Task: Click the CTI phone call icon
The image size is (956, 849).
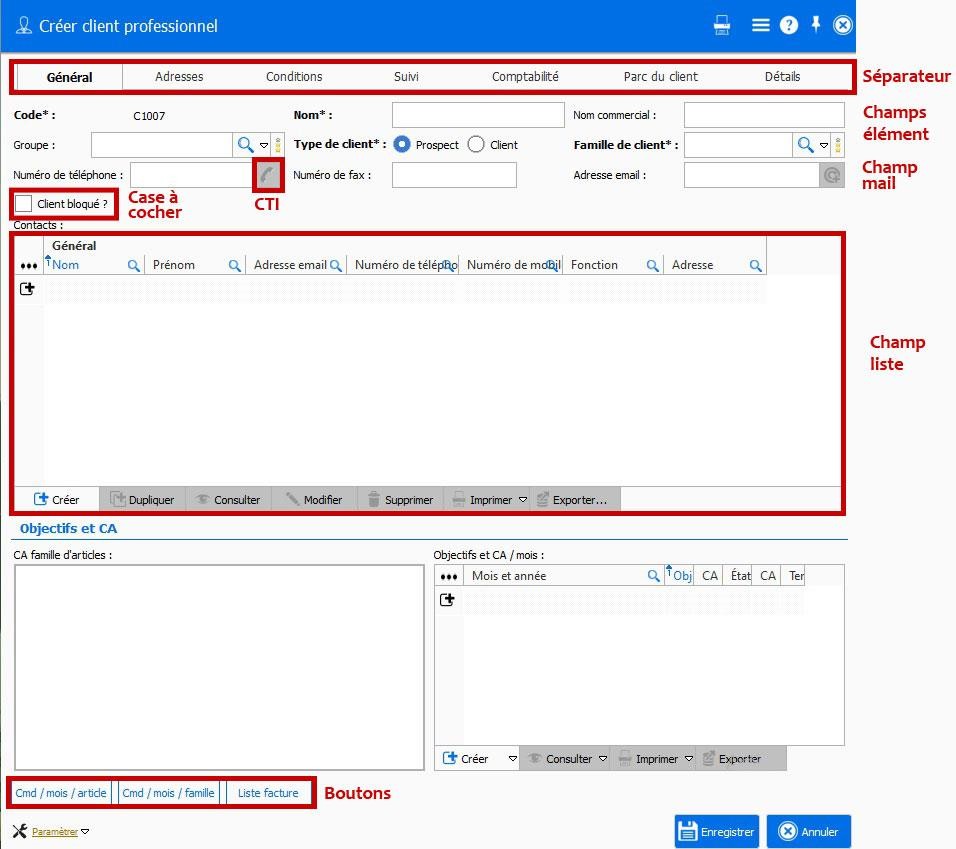Action: [267, 175]
